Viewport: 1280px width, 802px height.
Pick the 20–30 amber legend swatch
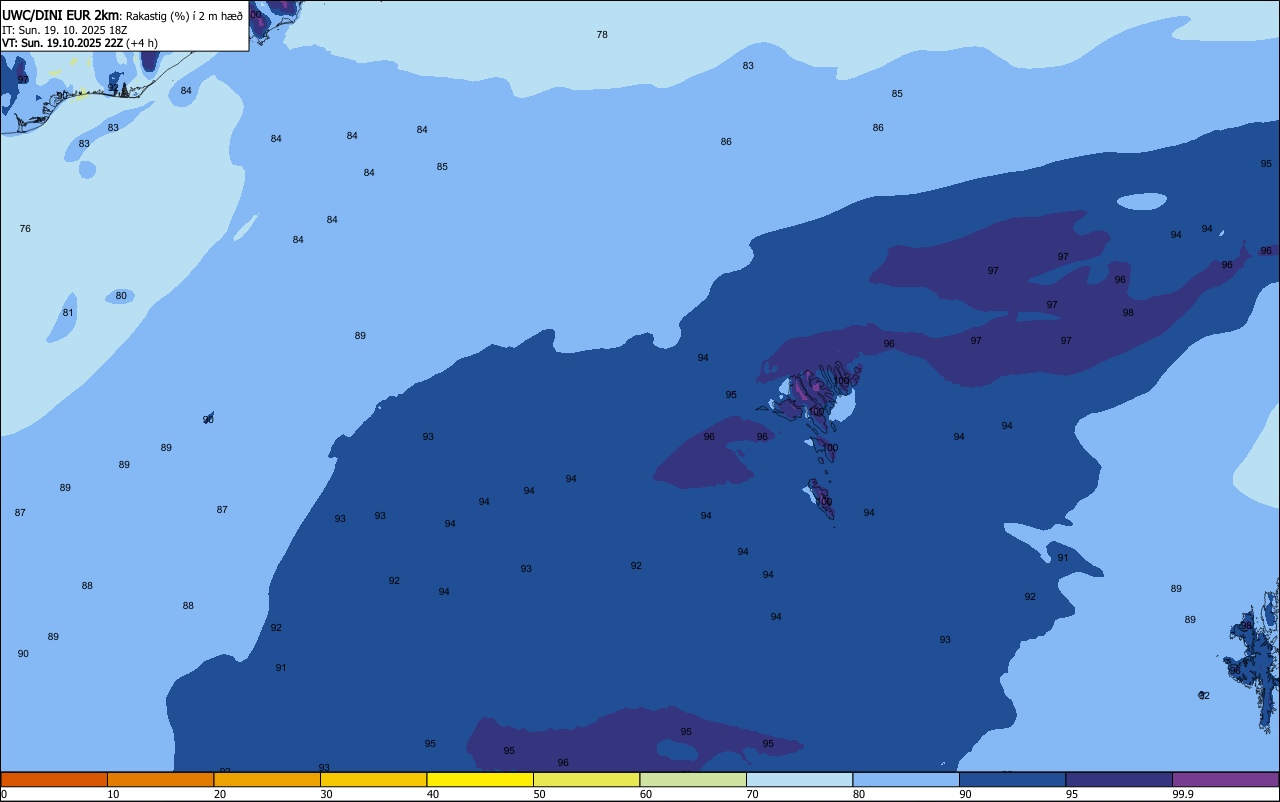coord(267,779)
